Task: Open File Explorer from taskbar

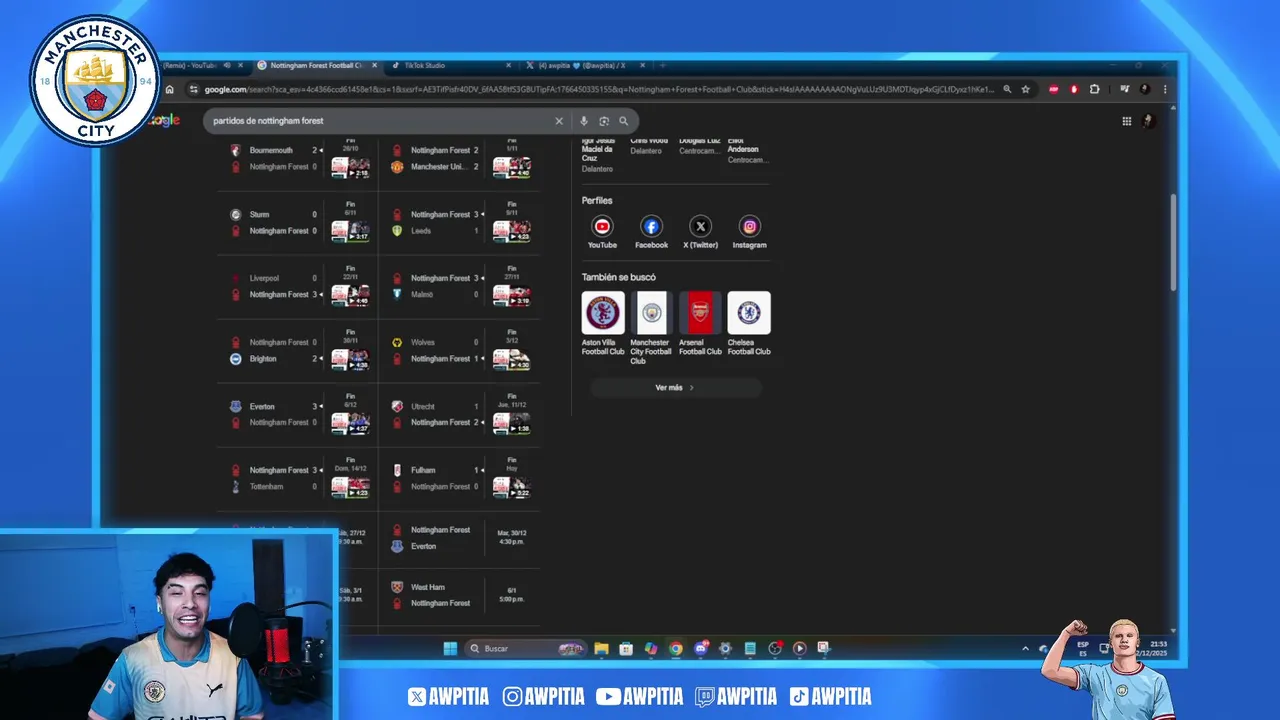Action: (601, 648)
